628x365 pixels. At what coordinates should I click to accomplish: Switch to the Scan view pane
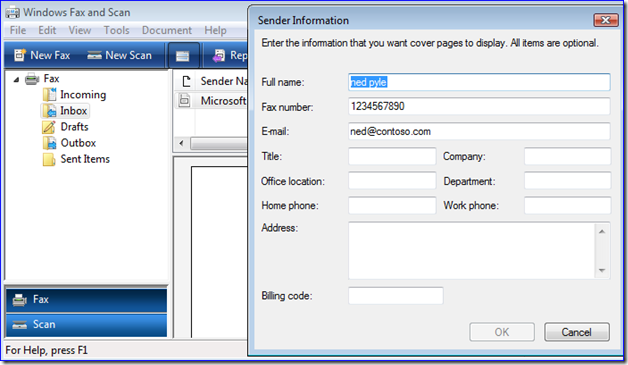87,325
